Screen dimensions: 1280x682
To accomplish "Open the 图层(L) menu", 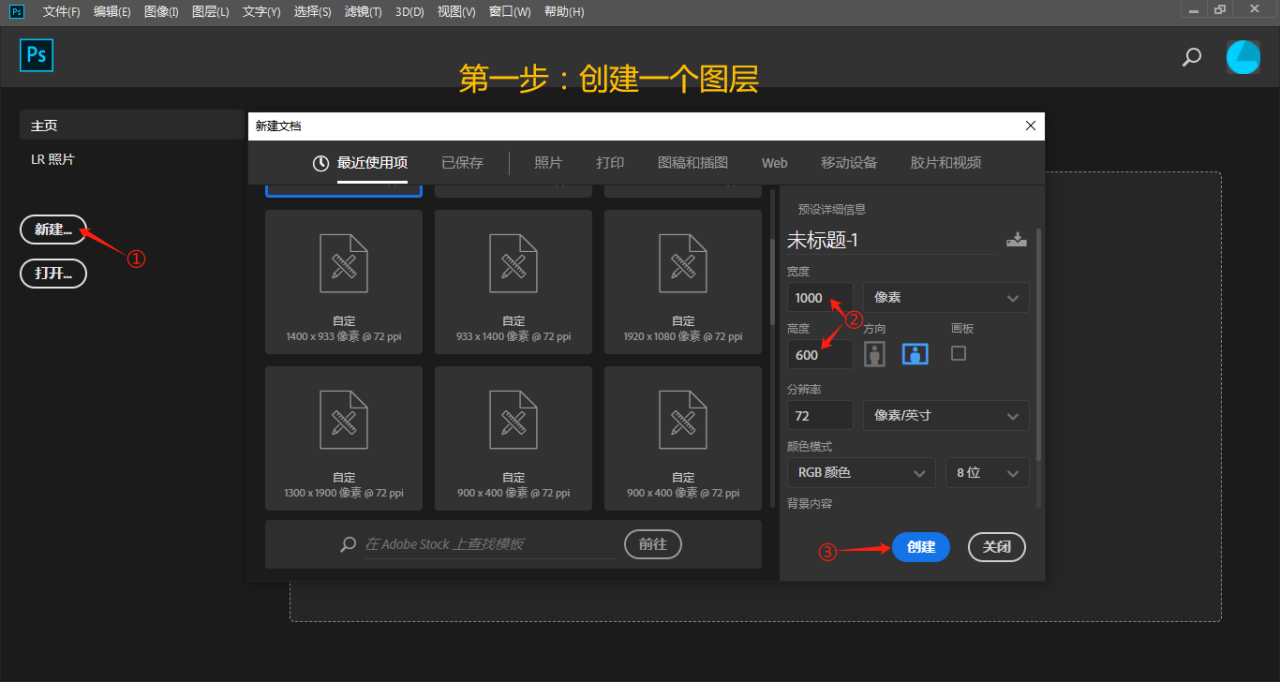I will pos(210,12).
